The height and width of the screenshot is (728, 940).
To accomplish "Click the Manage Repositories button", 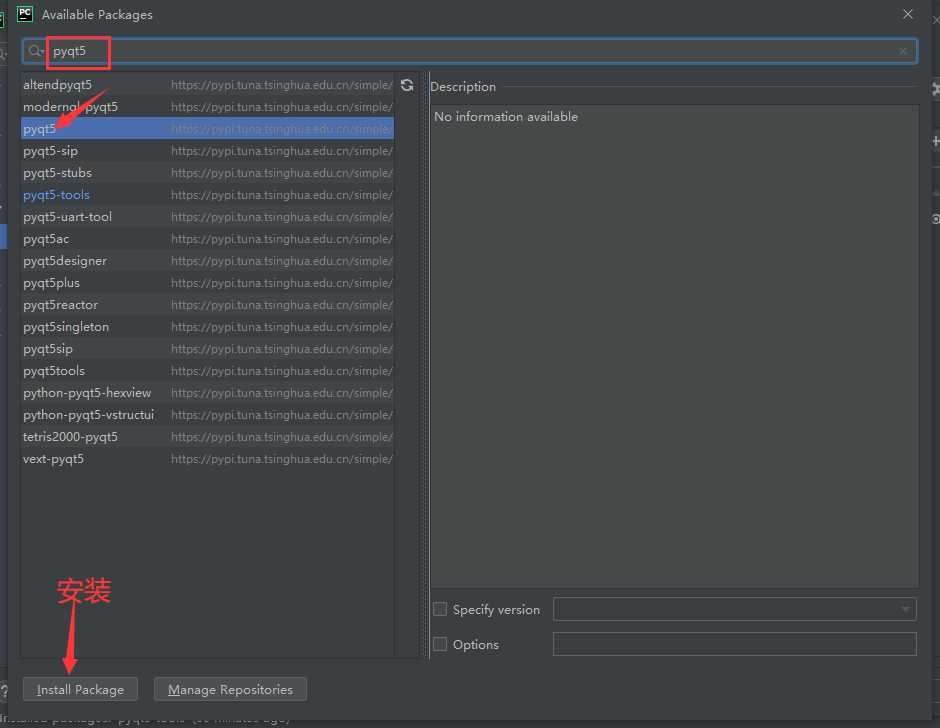I will [230, 689].
